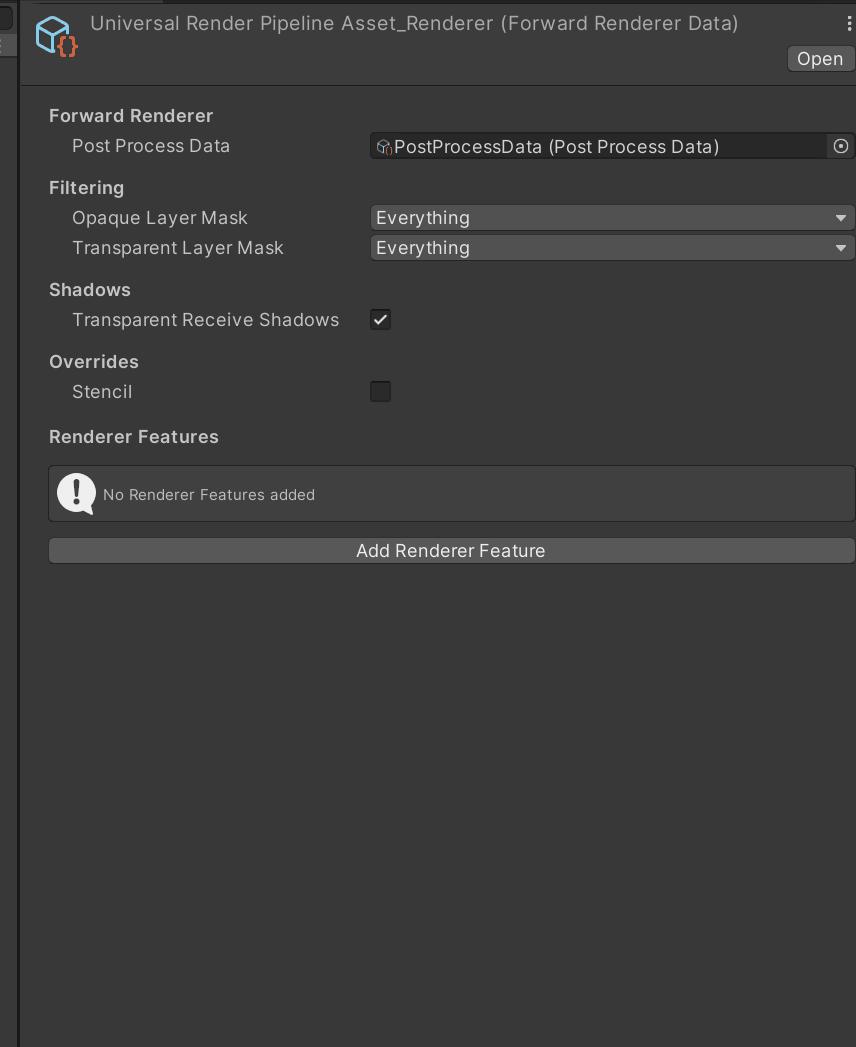Click the Filtering section header
Screen dimensions: 856x1047
click(86, 188)
